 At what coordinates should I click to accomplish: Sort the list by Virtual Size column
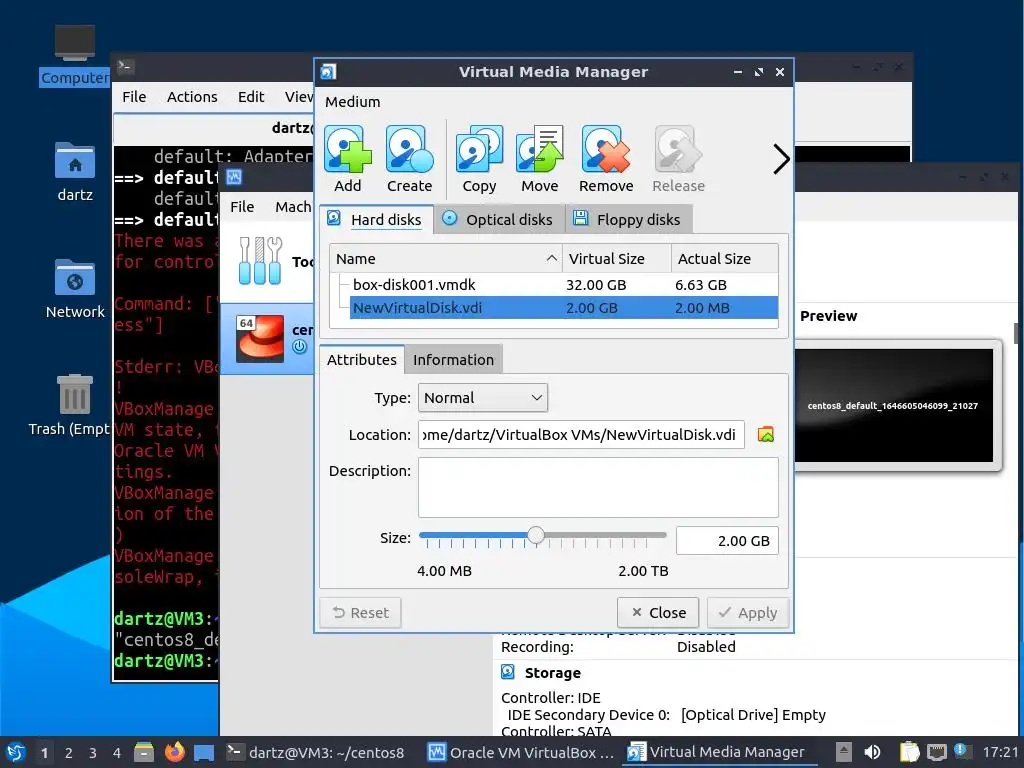(x=616, y=259)
